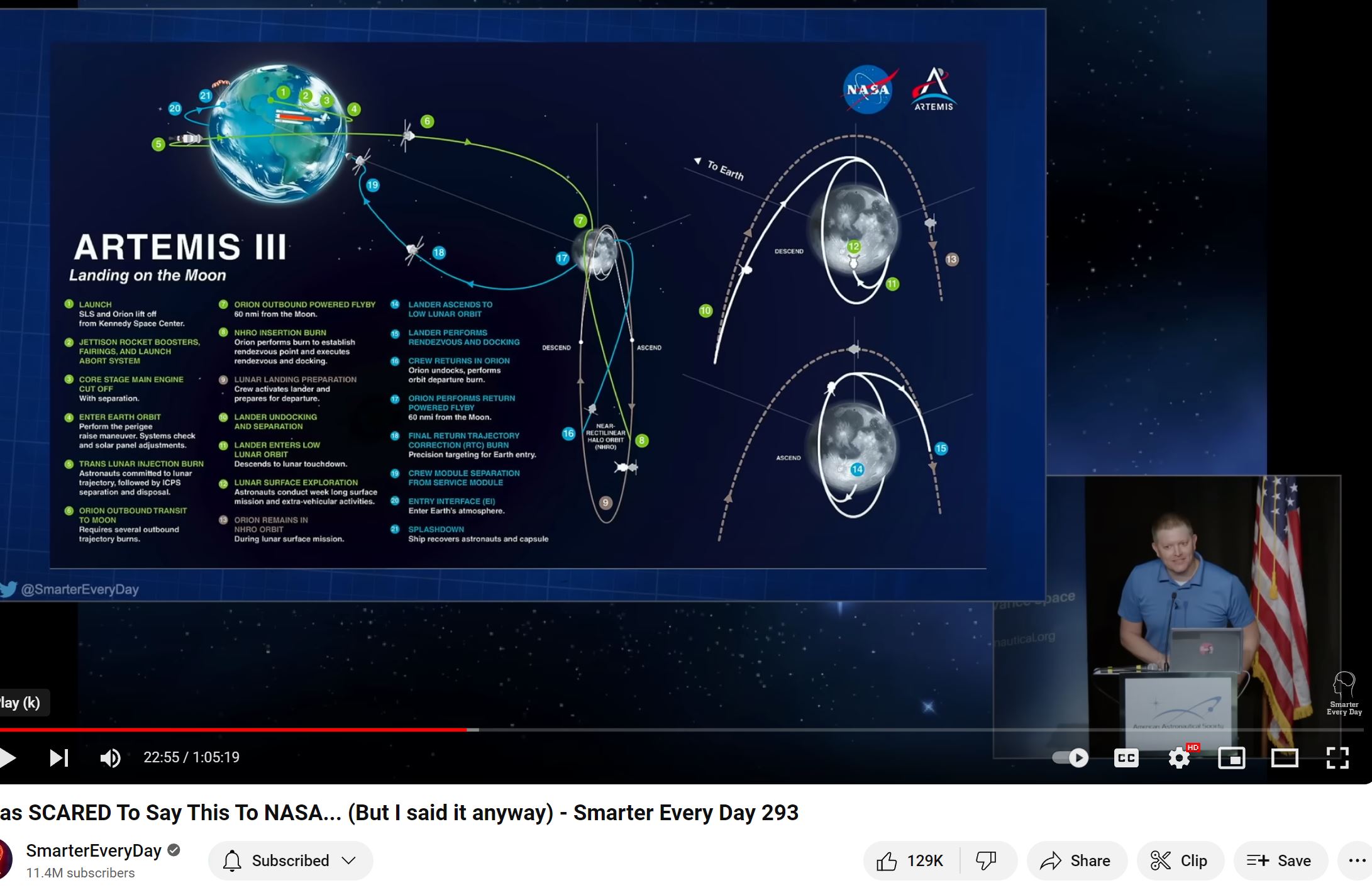This screenshot has height=890, width=1372.
Task: Click the presenter picture-in-picture inset
Action: 1168,616
